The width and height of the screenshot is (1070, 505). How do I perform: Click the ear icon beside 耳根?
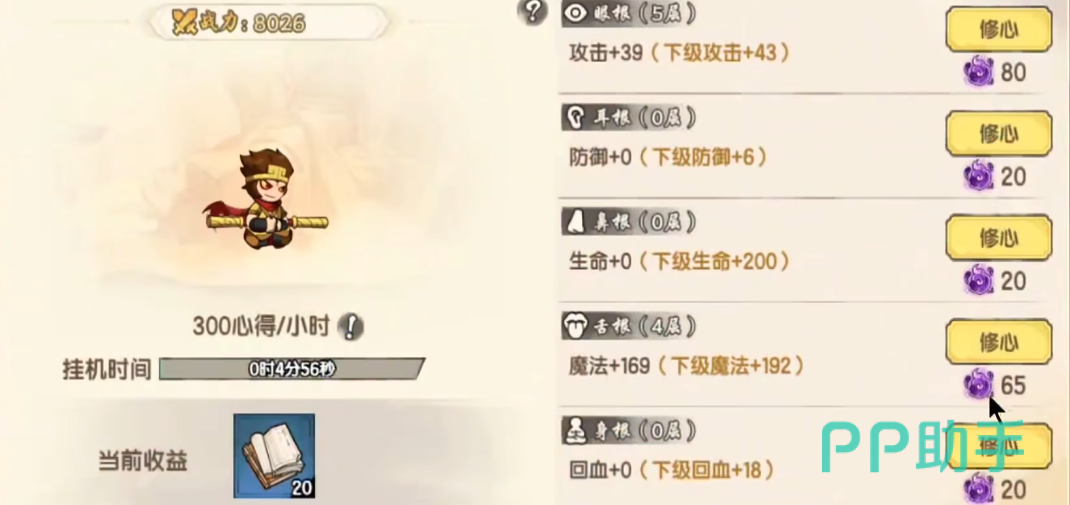[x=577, y=119]
